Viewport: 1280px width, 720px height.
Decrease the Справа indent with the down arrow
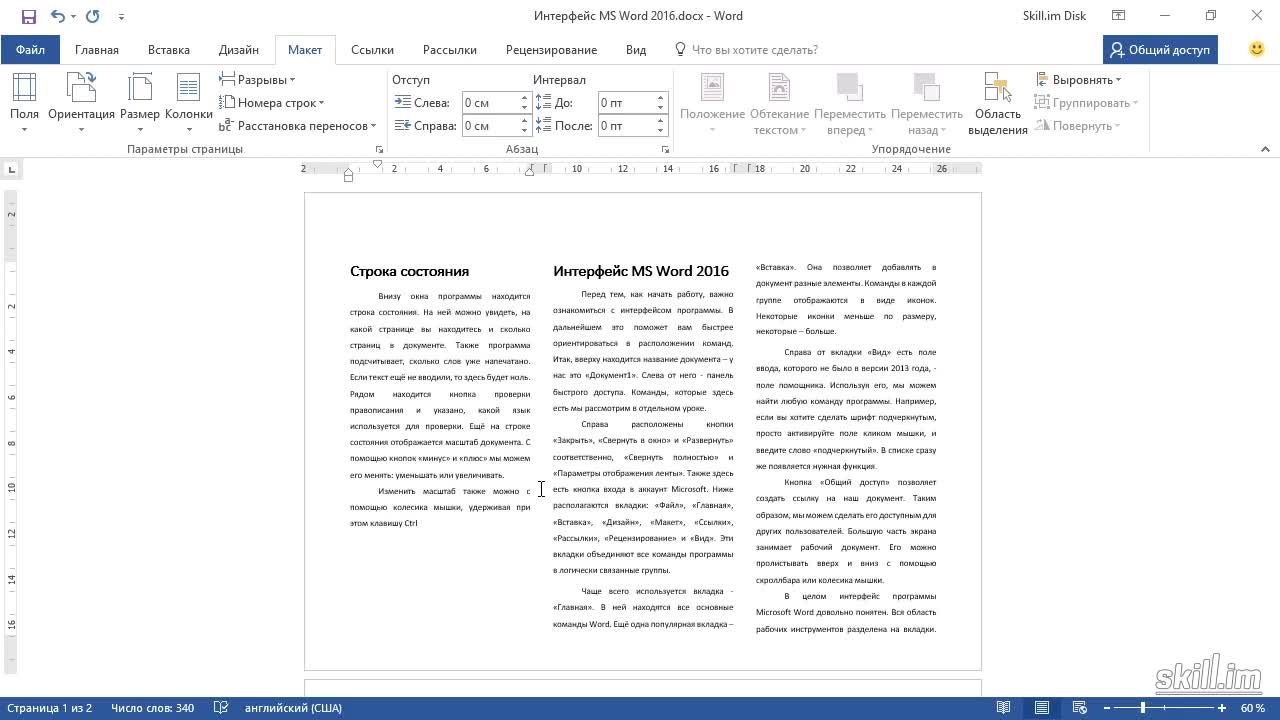click(x=524, y=131)
